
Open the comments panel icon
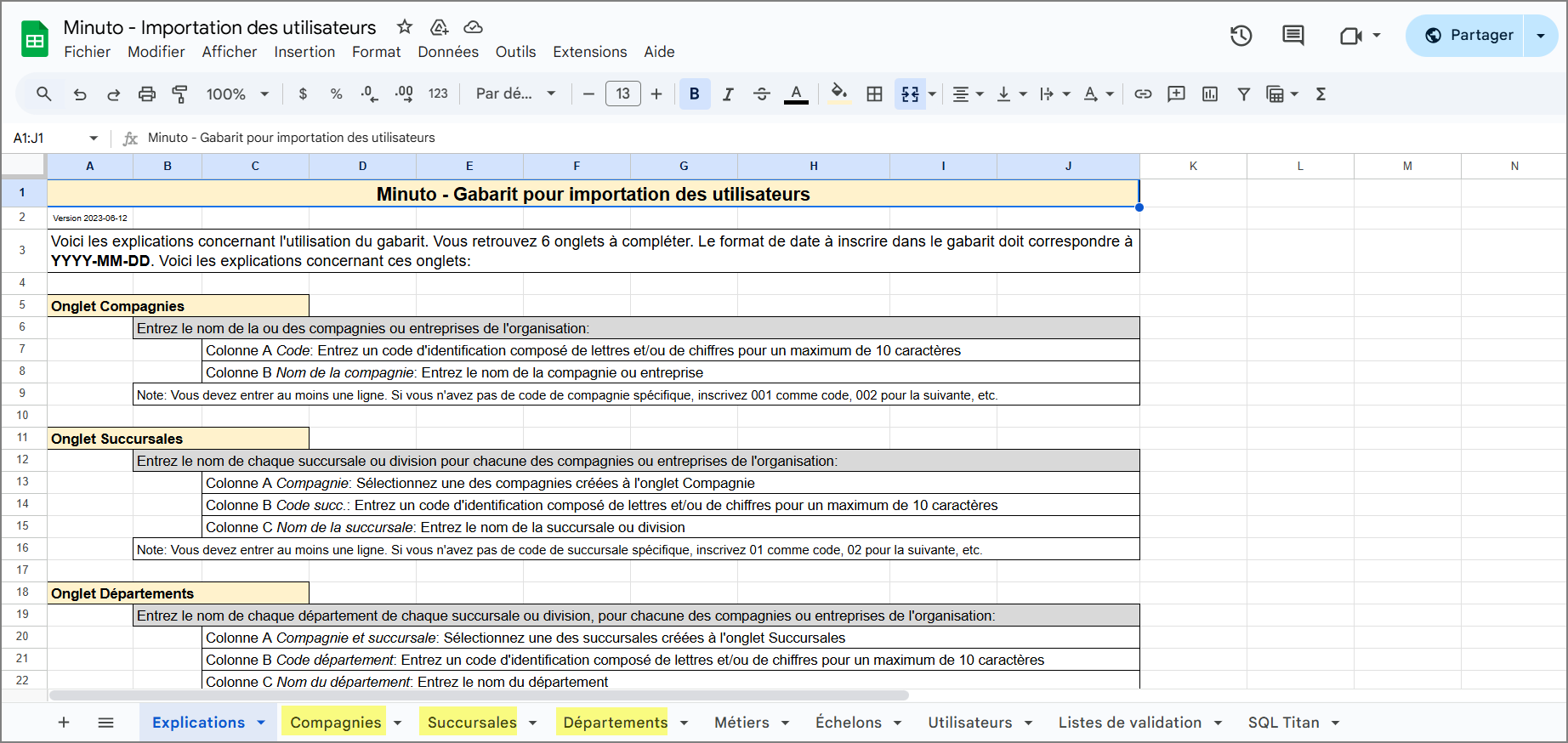coord(1292,36)
